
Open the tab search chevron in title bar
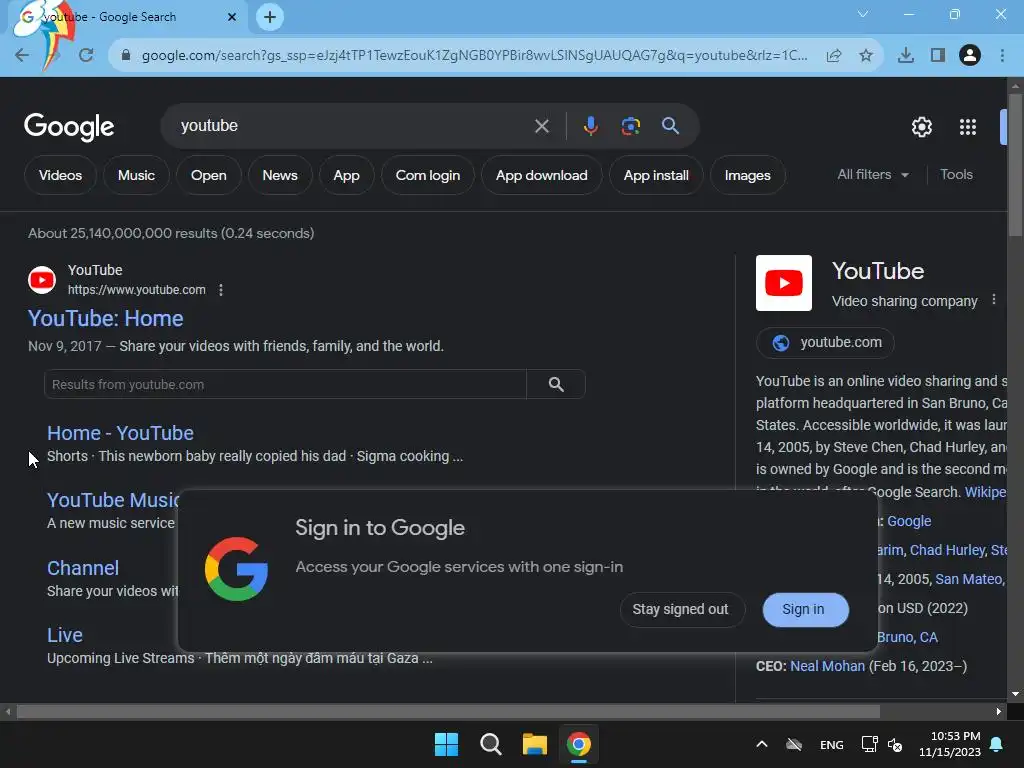[863, 14]
